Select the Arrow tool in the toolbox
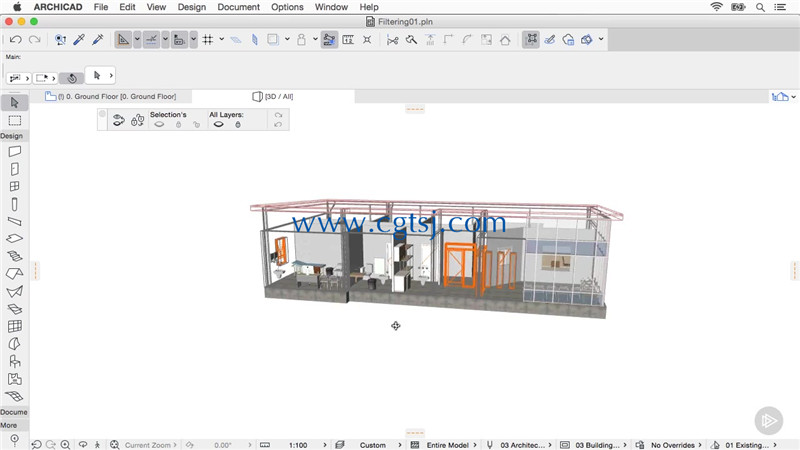This screenshot has width=800, height=450. click(14, 103)
